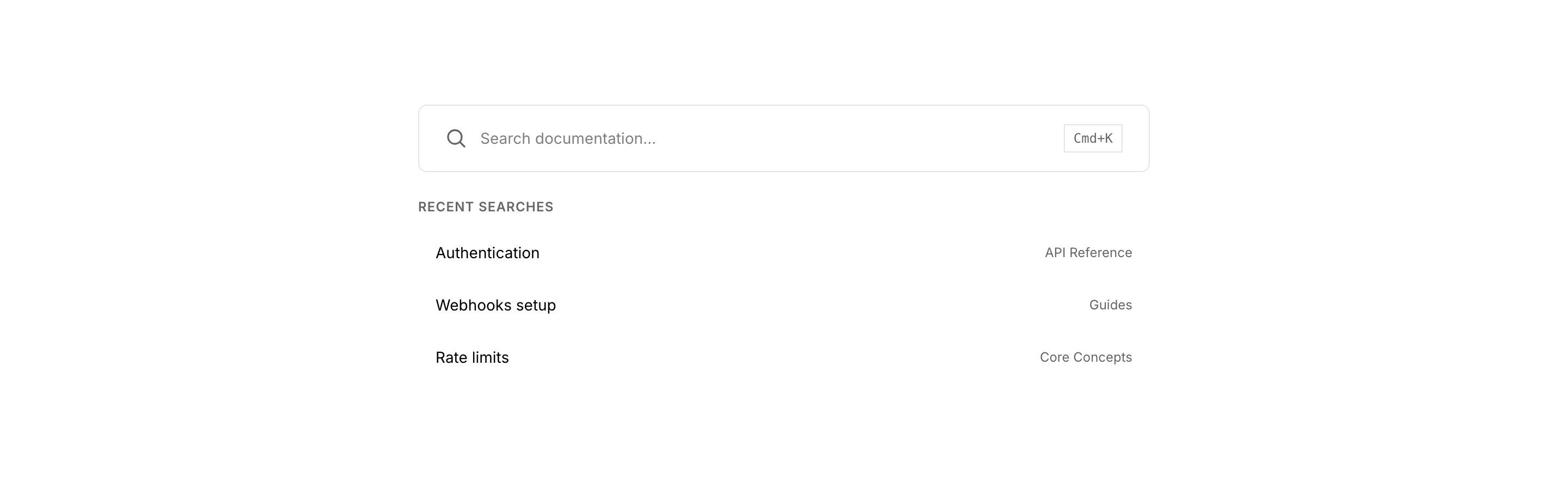Click inside the documentation search box

pos(791,139)
